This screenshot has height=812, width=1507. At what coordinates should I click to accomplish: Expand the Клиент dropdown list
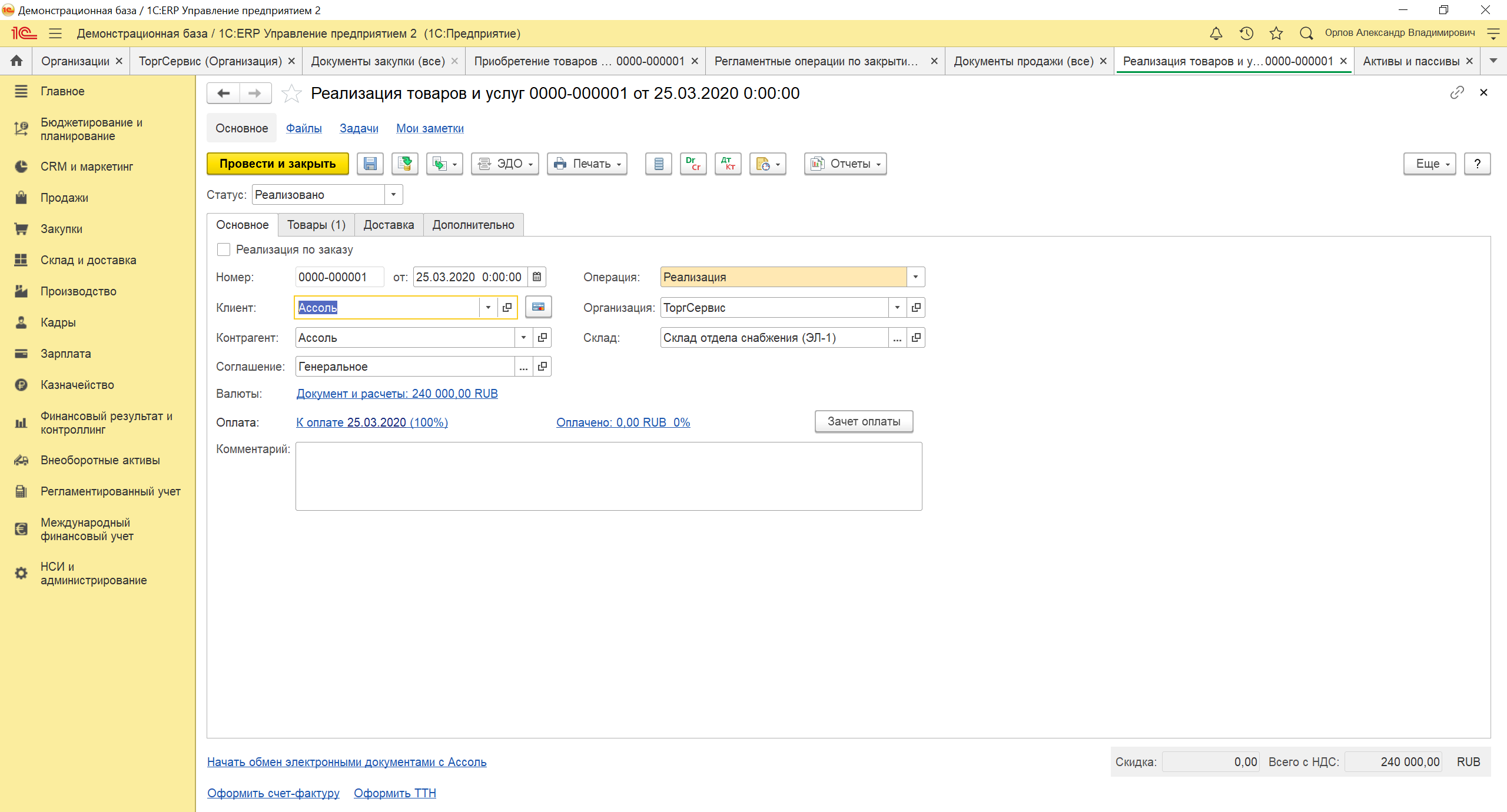pos(488,307)
